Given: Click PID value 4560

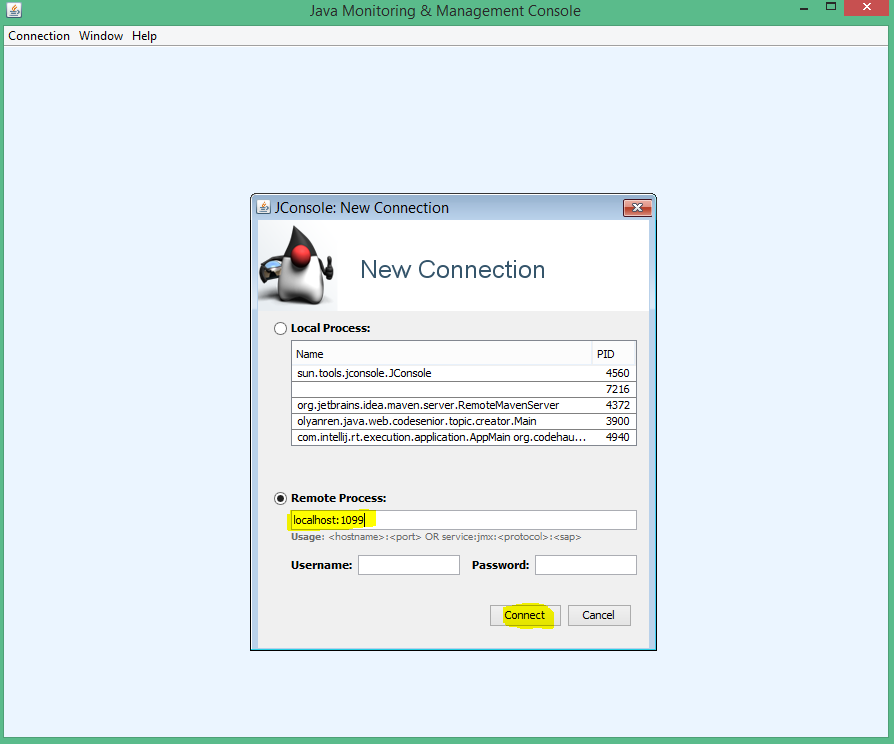Looking at the screenshot, I should [x=617, y=373].
